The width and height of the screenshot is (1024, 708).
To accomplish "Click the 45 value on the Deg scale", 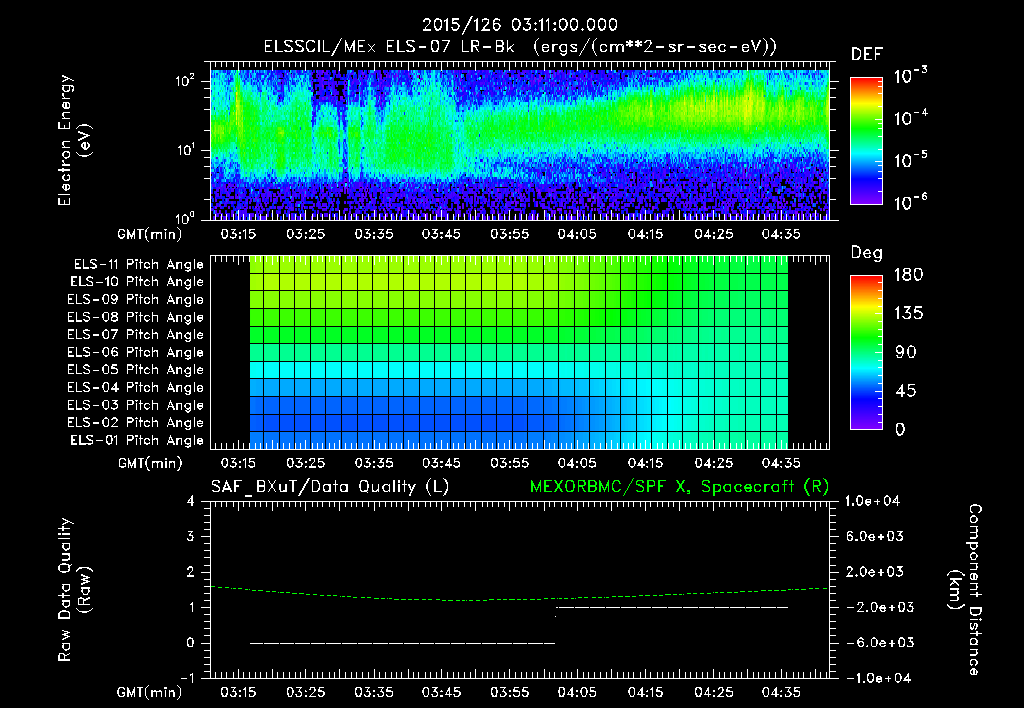I will (x=905, y=391).
